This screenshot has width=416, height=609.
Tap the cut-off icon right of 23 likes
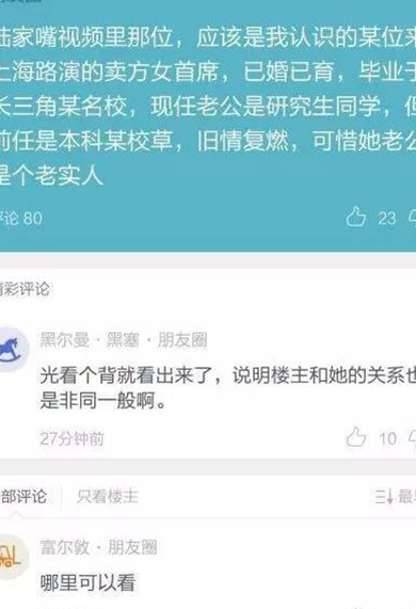[412, 218]
